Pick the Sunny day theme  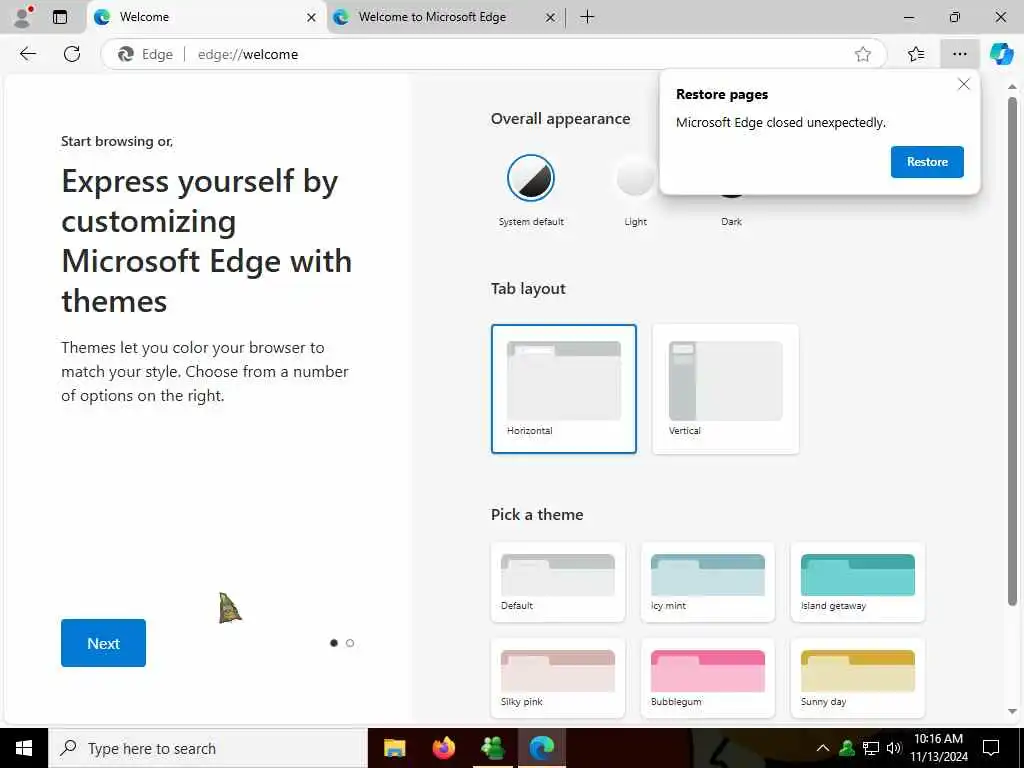coord(857,678)
